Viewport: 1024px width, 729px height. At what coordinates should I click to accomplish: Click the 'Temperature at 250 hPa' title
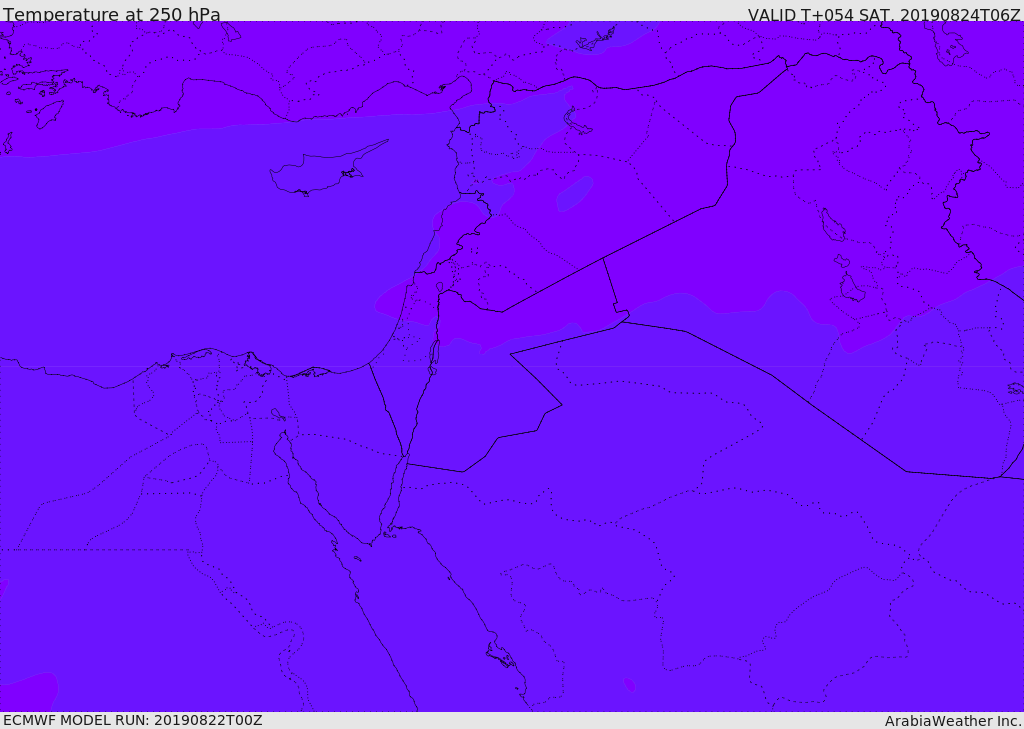pos(112,14)
